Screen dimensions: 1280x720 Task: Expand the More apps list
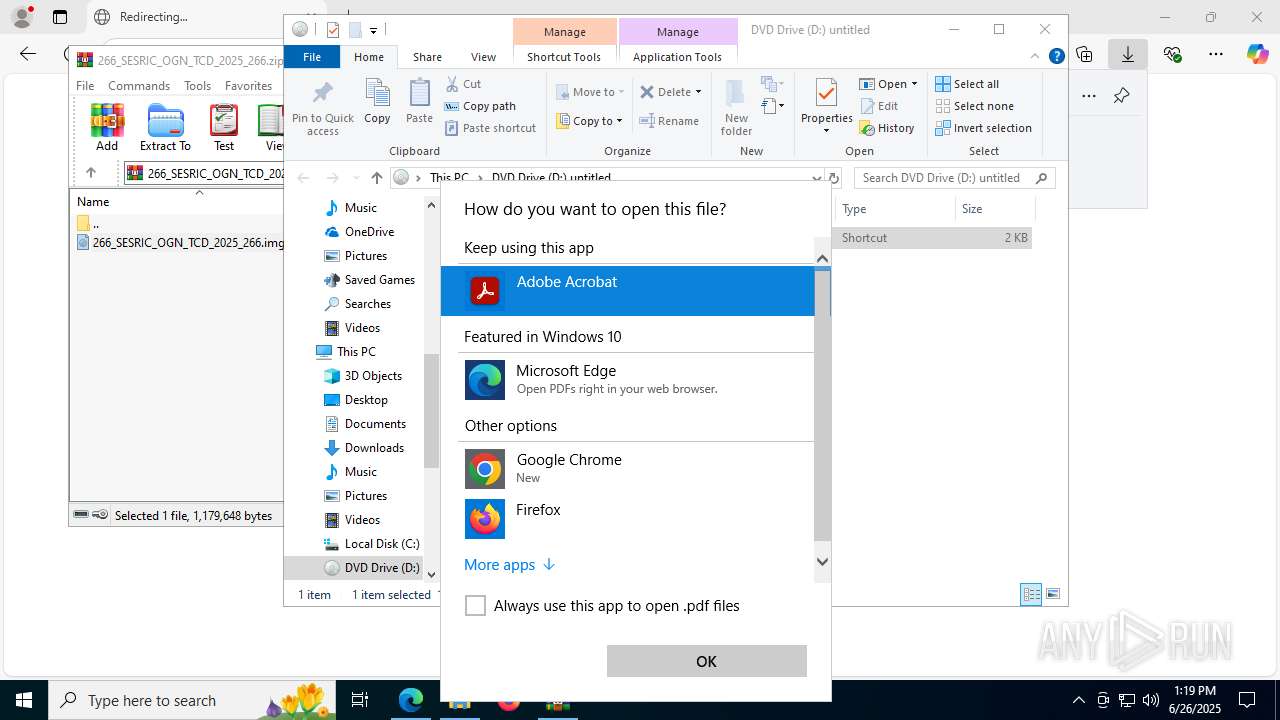coord(509,565)
